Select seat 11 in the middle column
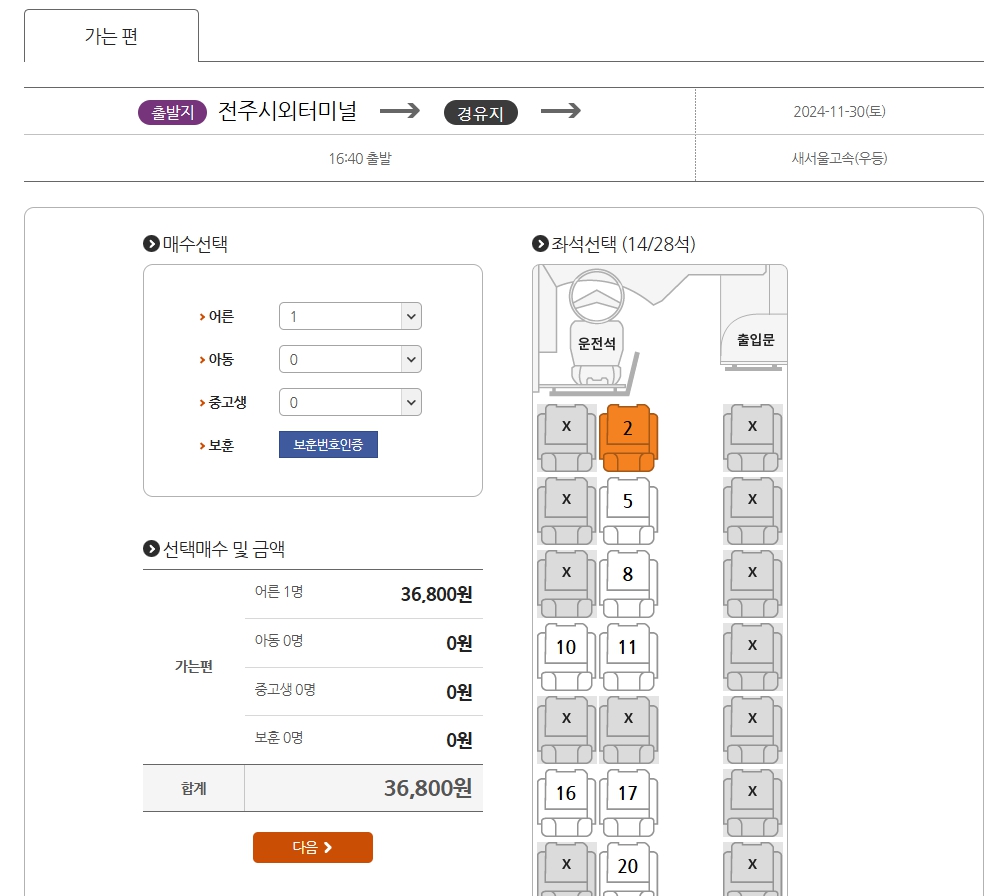This screenshot has width=1007, height=896. (628, 647)
